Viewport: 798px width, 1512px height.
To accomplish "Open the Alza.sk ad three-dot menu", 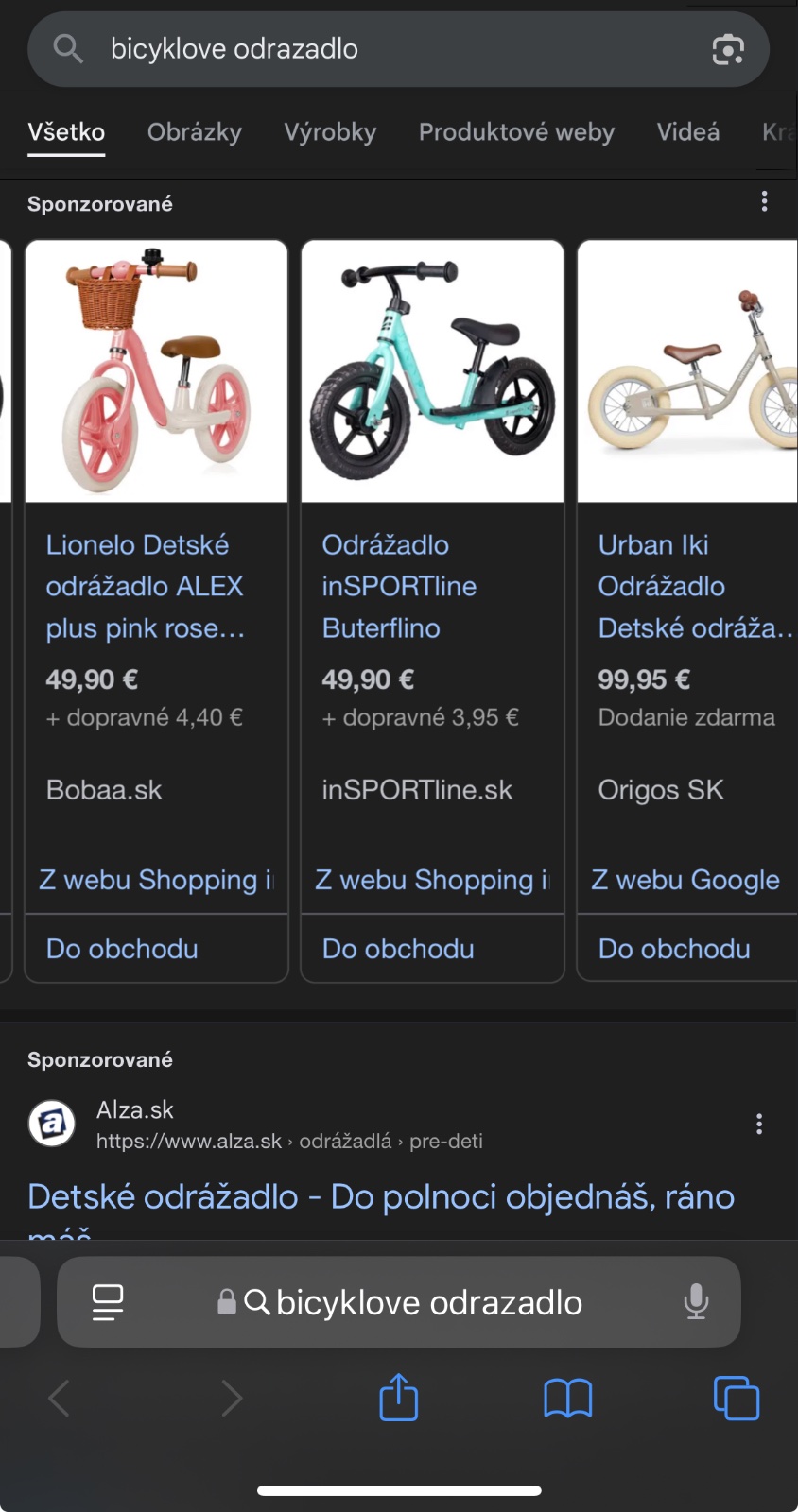I will [758, 1124].
